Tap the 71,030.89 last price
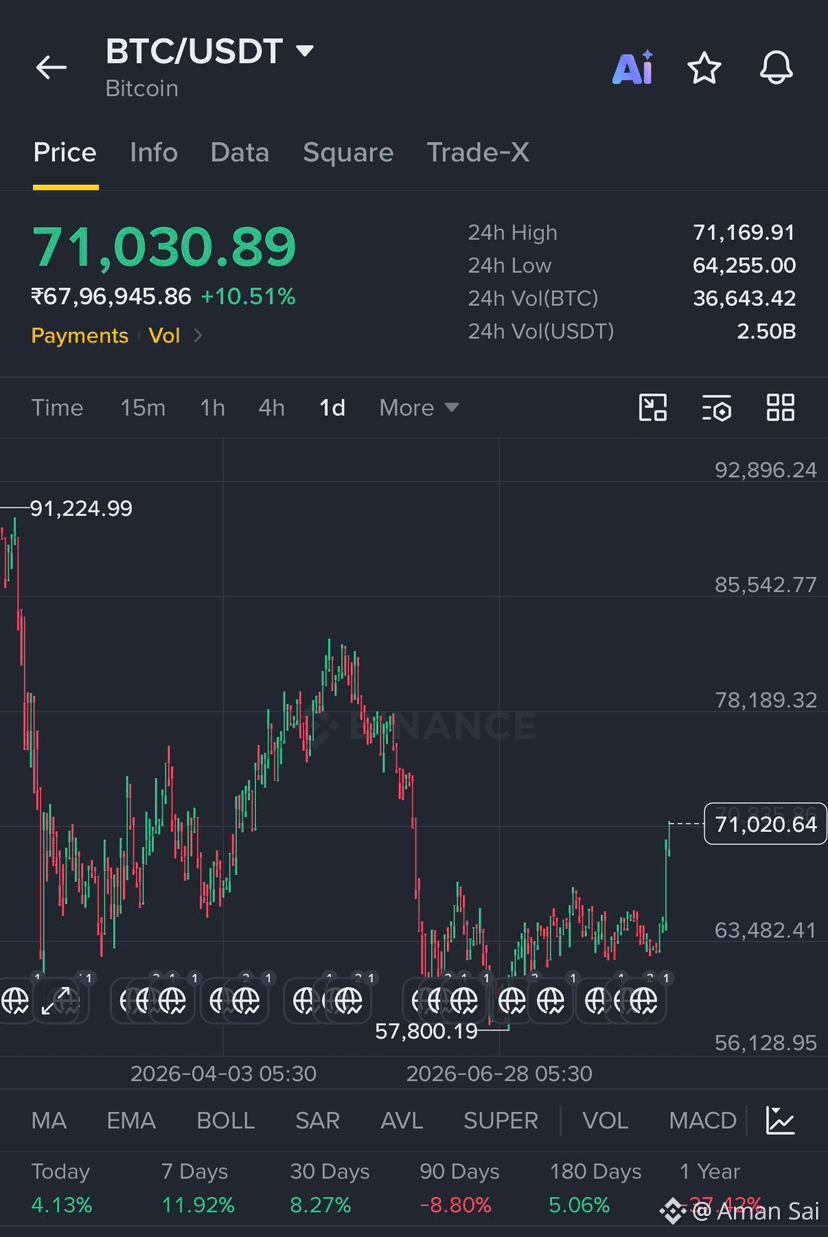The image size is (828, 1237). [x=164, y=246]
